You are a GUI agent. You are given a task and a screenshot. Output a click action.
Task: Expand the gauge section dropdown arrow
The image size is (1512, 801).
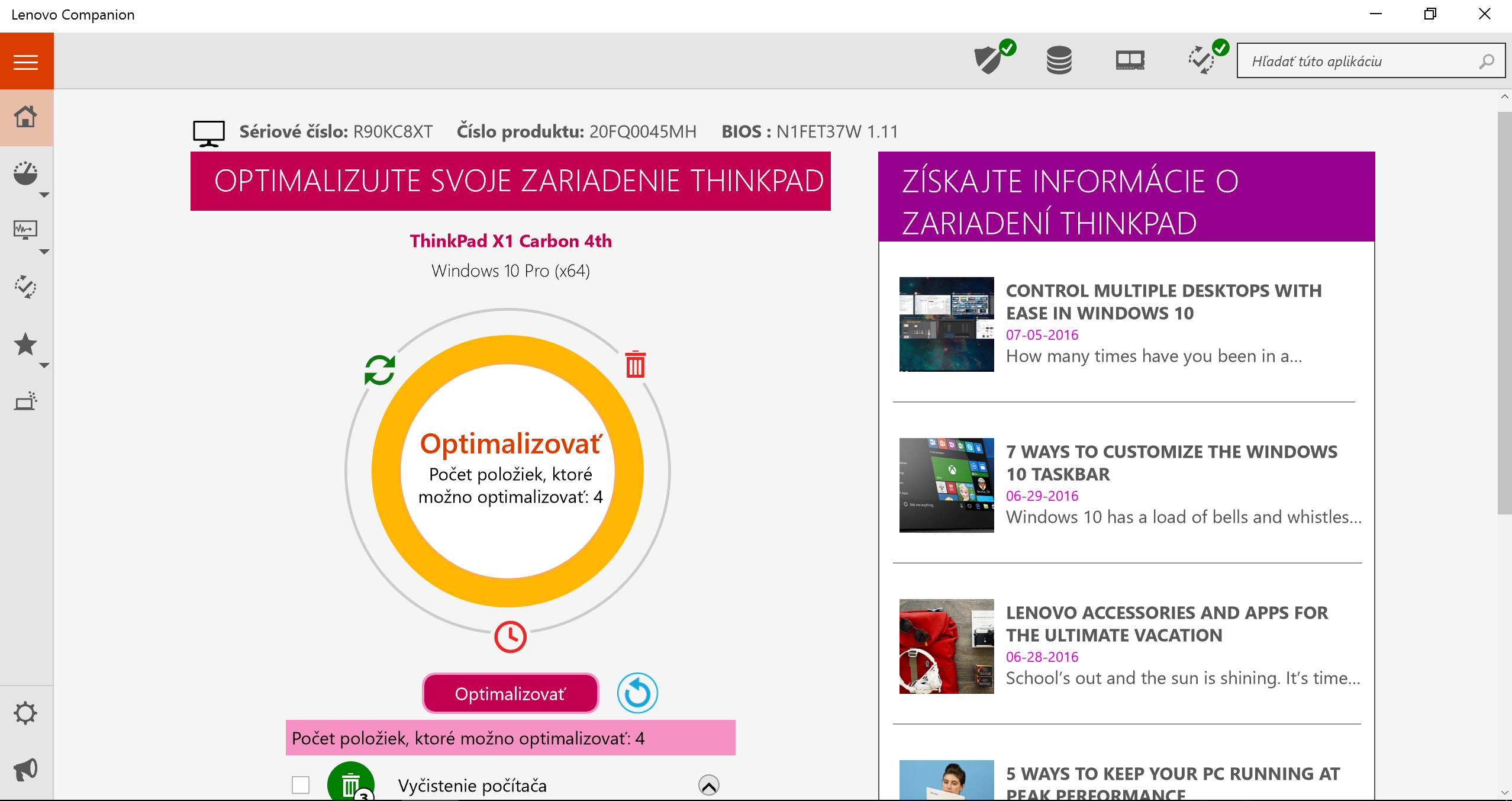pyautogui.click(x=44, y=195)
